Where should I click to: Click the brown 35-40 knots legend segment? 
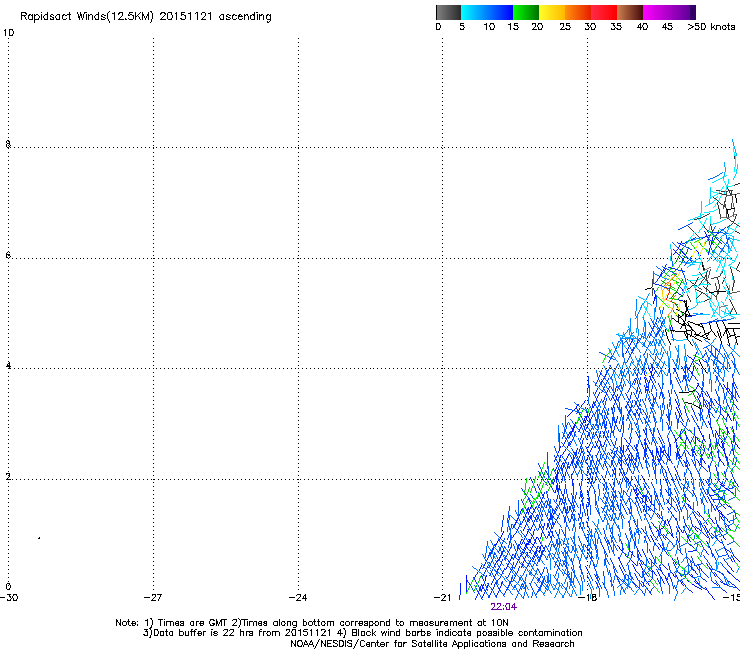(x=630, y=12)
